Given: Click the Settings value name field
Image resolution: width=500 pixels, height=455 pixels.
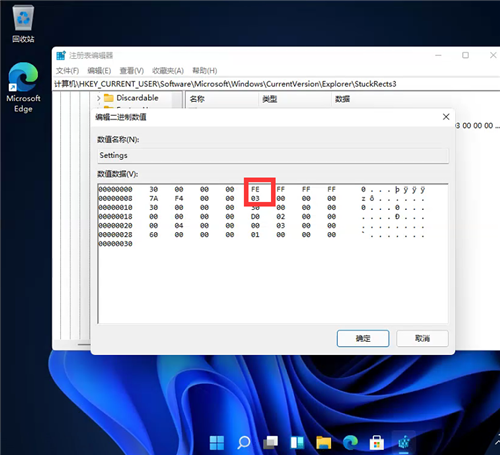Looking at the screenshot, I should click(x=273, y=156).
